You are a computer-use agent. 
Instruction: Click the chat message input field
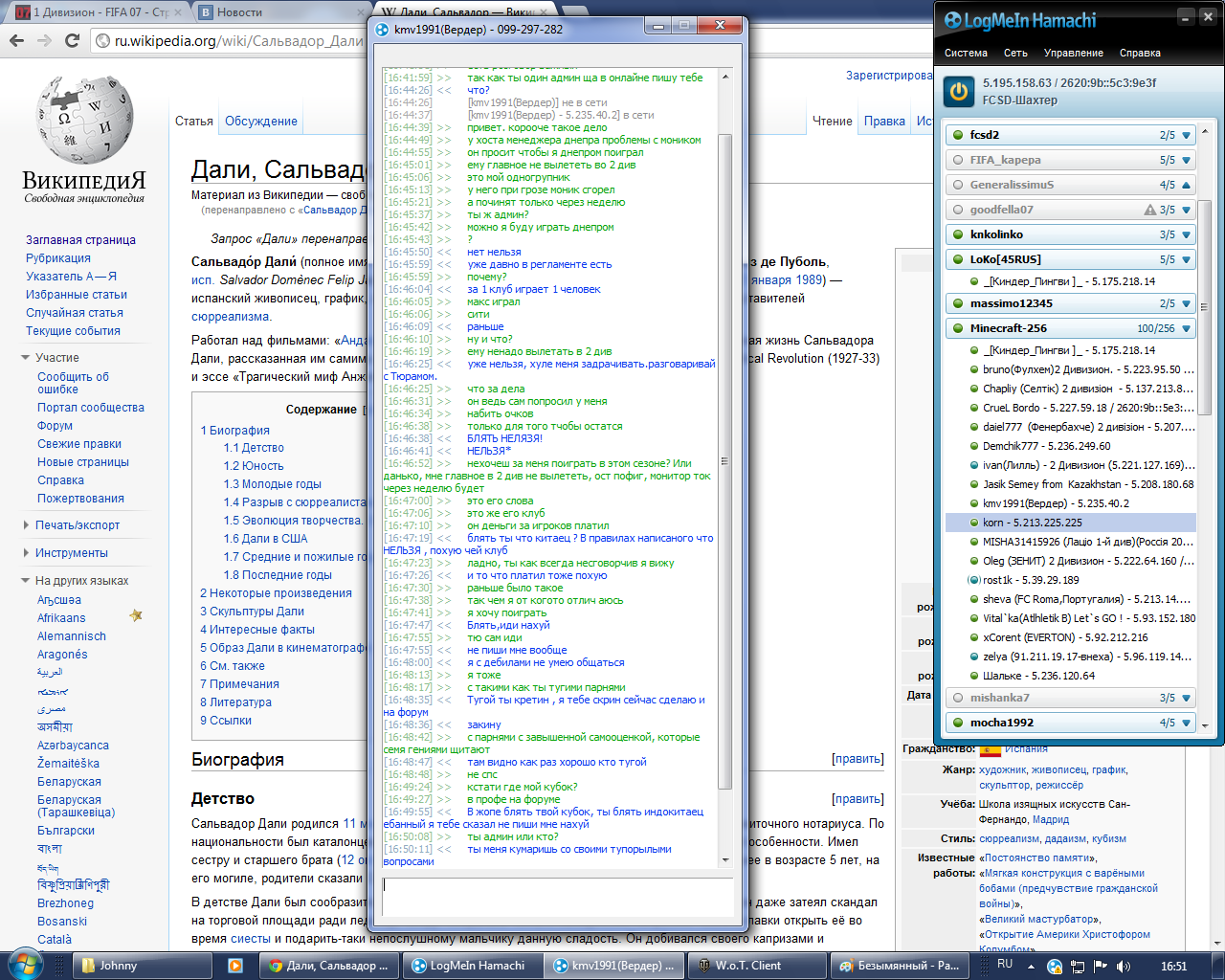(x=557, y=896)
